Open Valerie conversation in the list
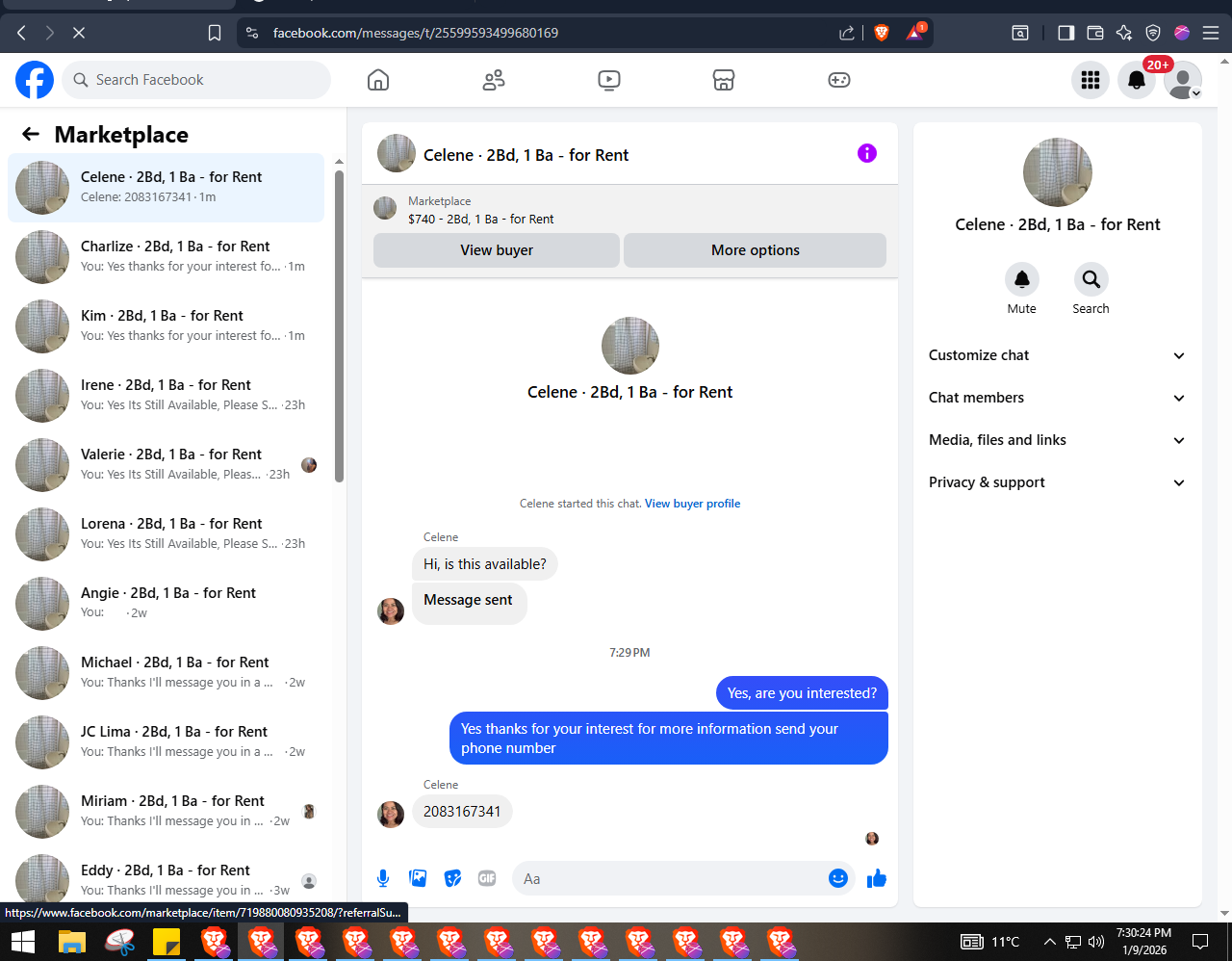 (167, 465)
